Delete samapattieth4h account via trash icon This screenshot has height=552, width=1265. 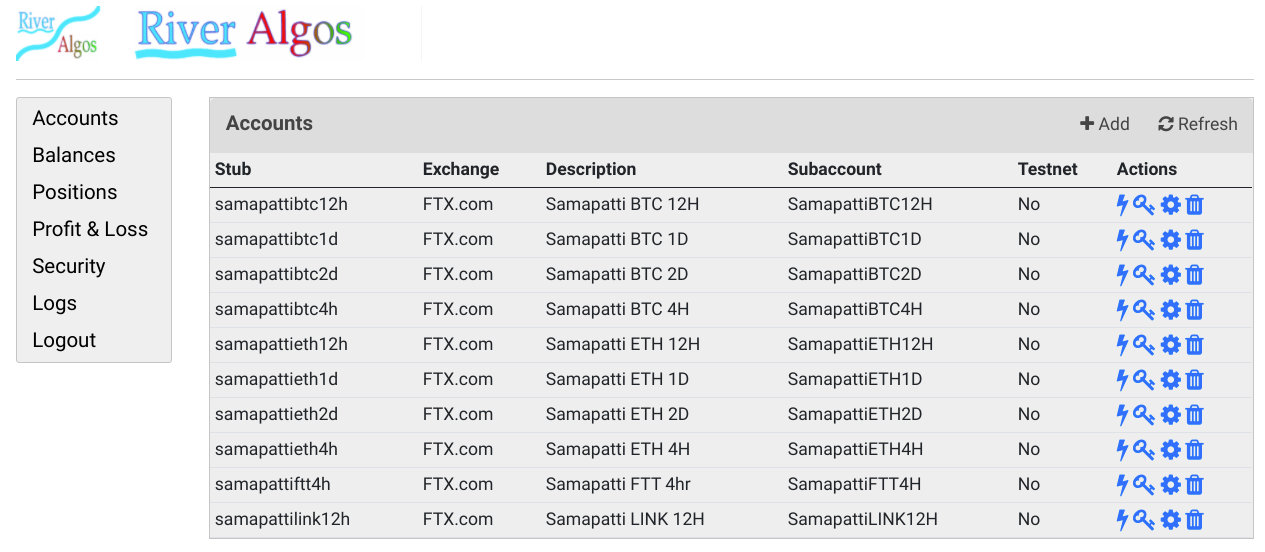click(x=1194, y=450)
